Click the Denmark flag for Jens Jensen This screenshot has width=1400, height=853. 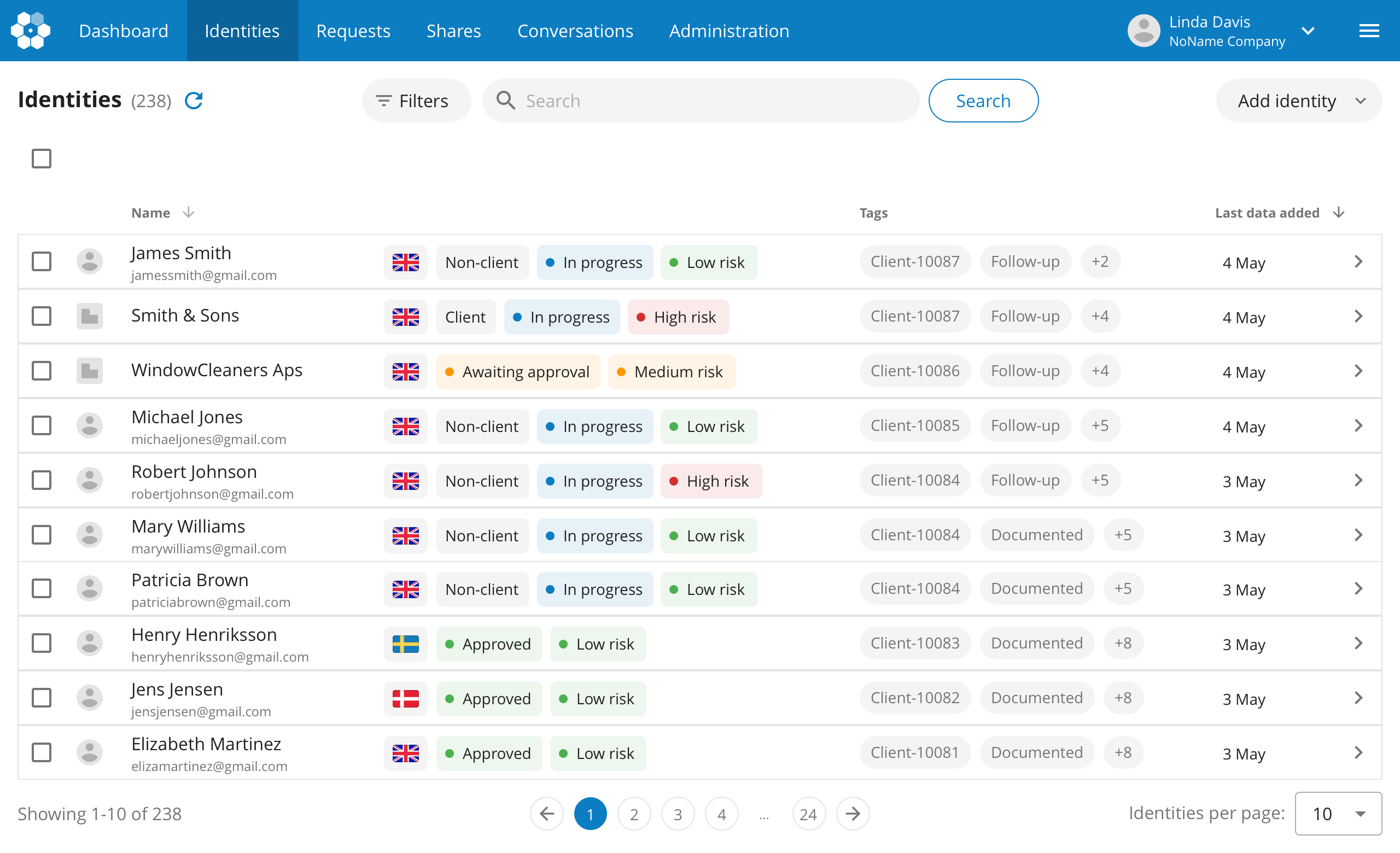coord(405,698)
